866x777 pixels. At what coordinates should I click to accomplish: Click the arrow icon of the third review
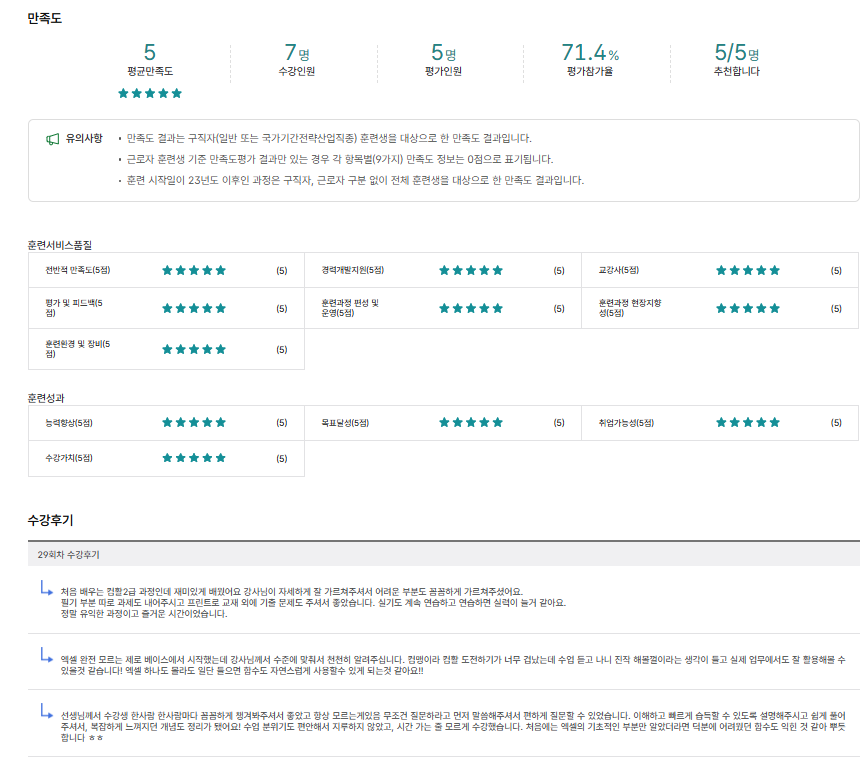(46, 712)
